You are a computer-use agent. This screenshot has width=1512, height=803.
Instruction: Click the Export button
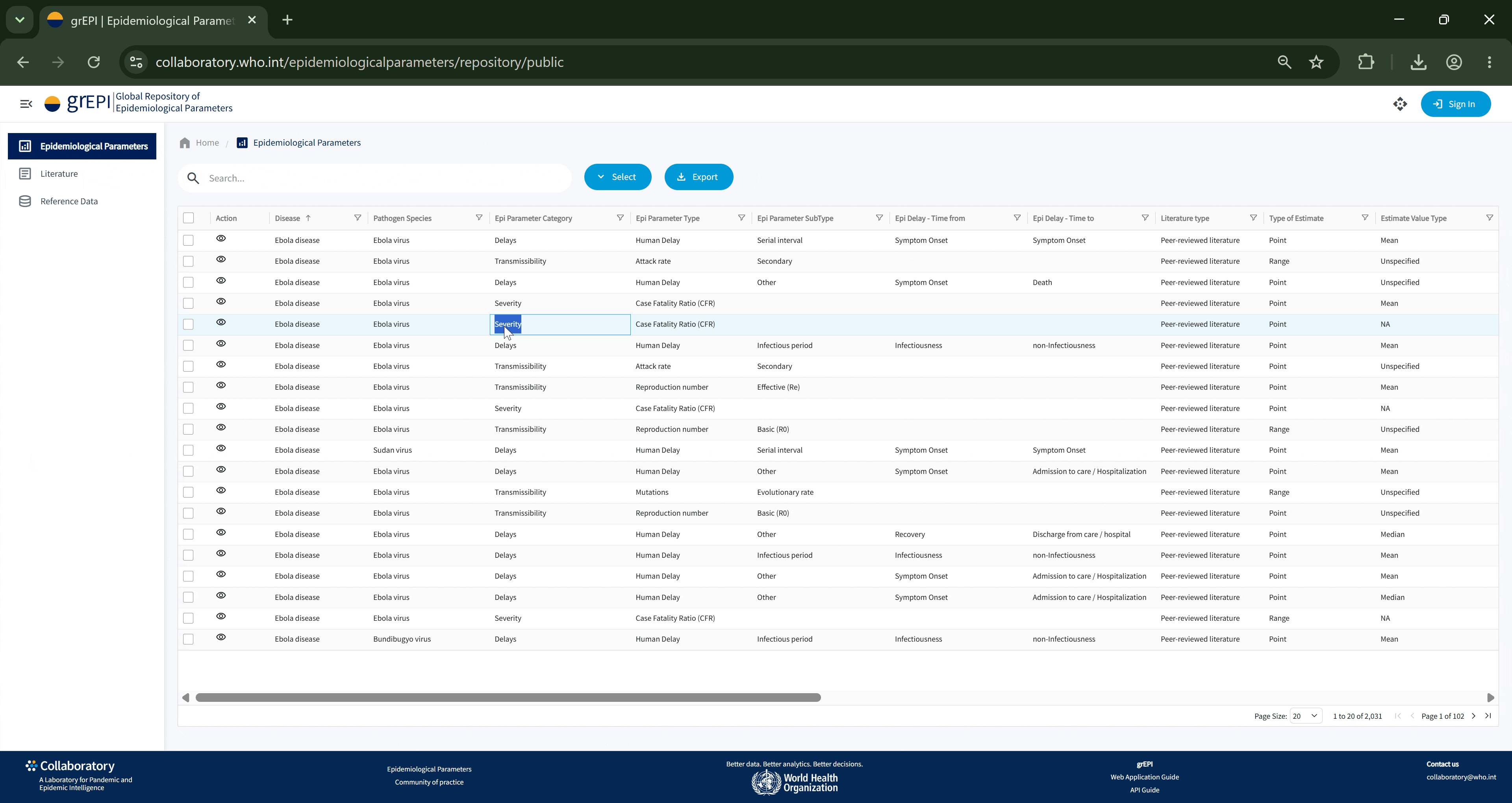click(699, 177)
